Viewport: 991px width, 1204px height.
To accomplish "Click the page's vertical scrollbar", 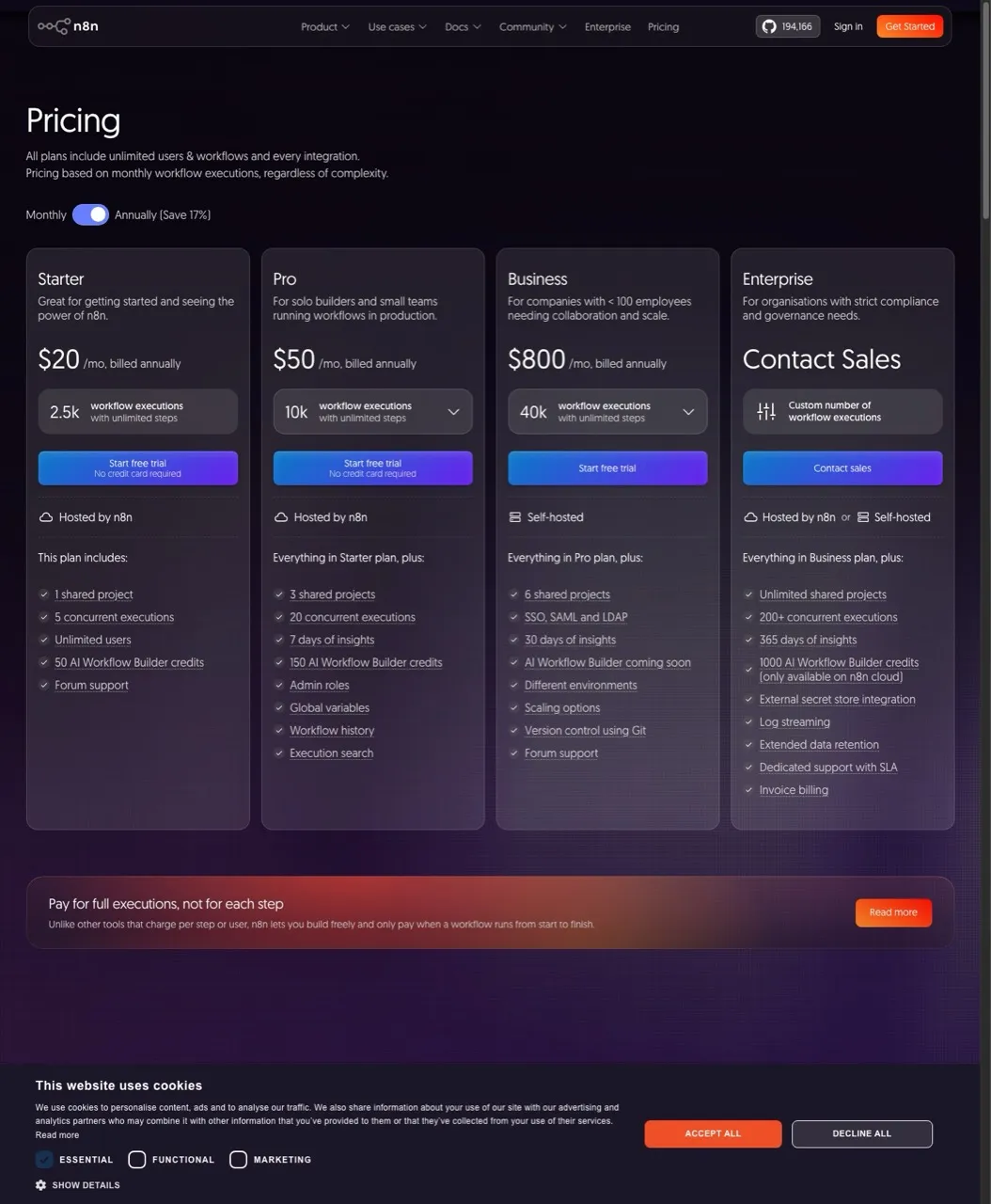I will 985,113.
